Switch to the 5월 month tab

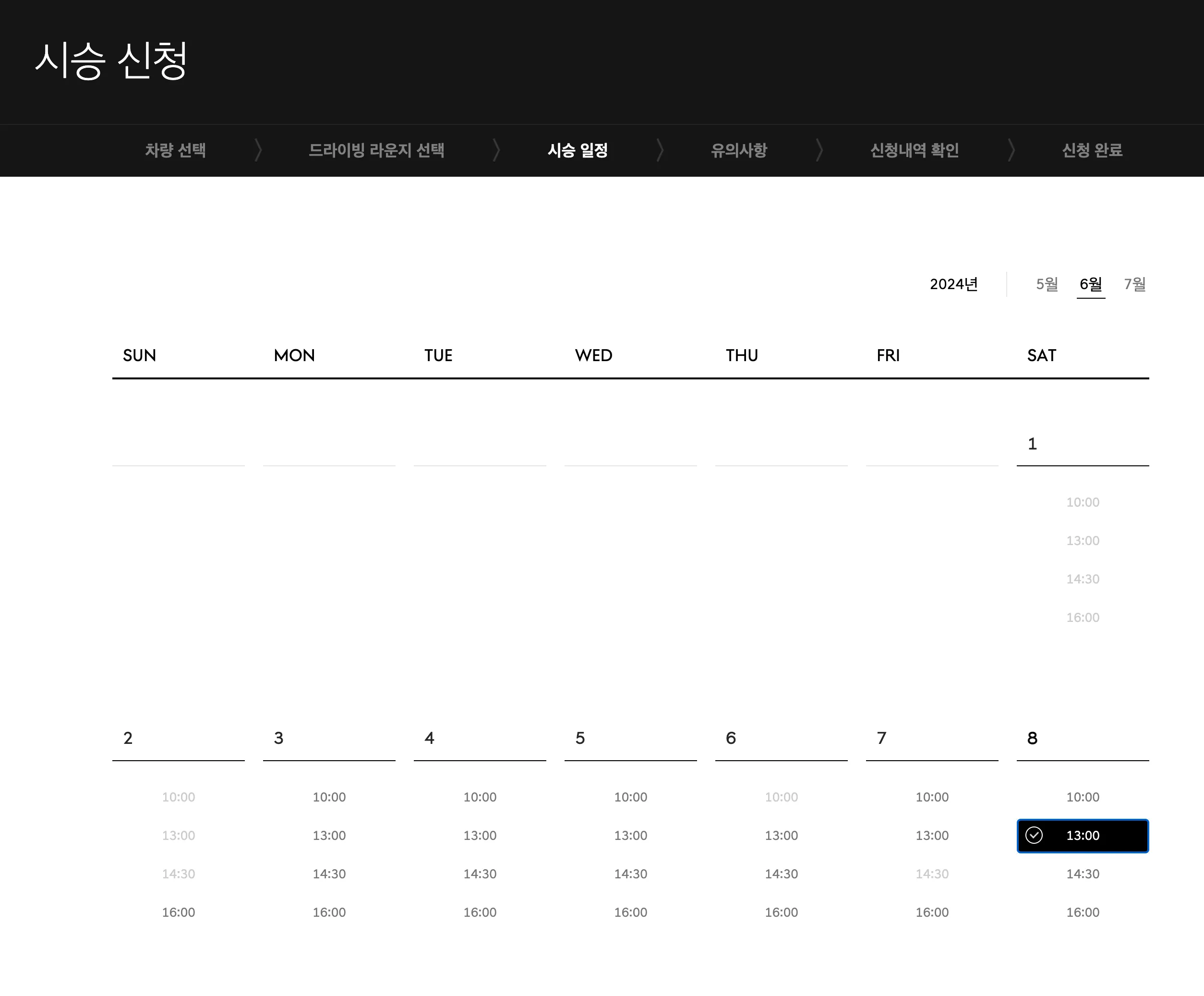[x=1047, y=284]
